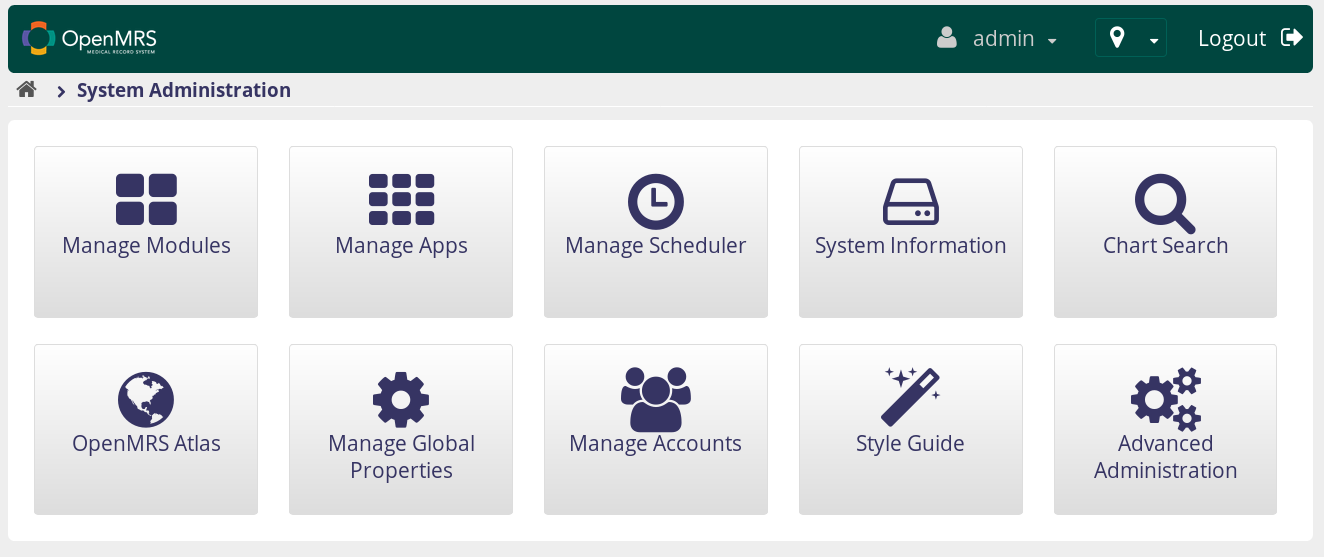1324x557 pixels.
Task: Open Manage Modules via its four-square icon
Action: coord(146,199)
